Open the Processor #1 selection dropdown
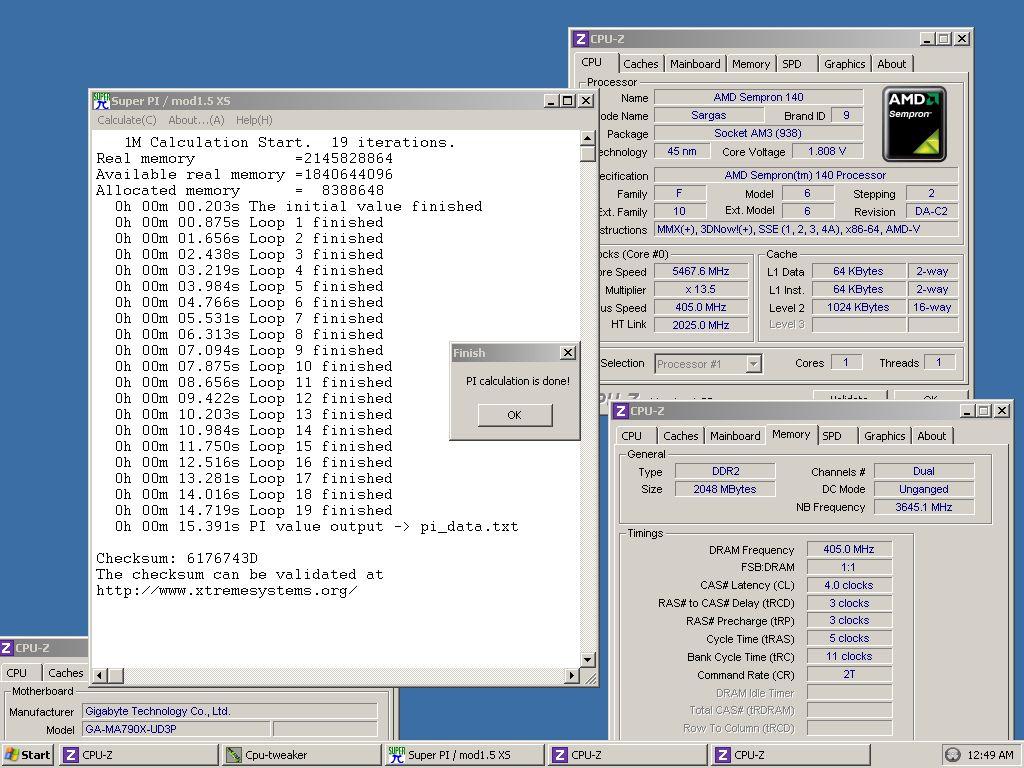 click(754, 364)
